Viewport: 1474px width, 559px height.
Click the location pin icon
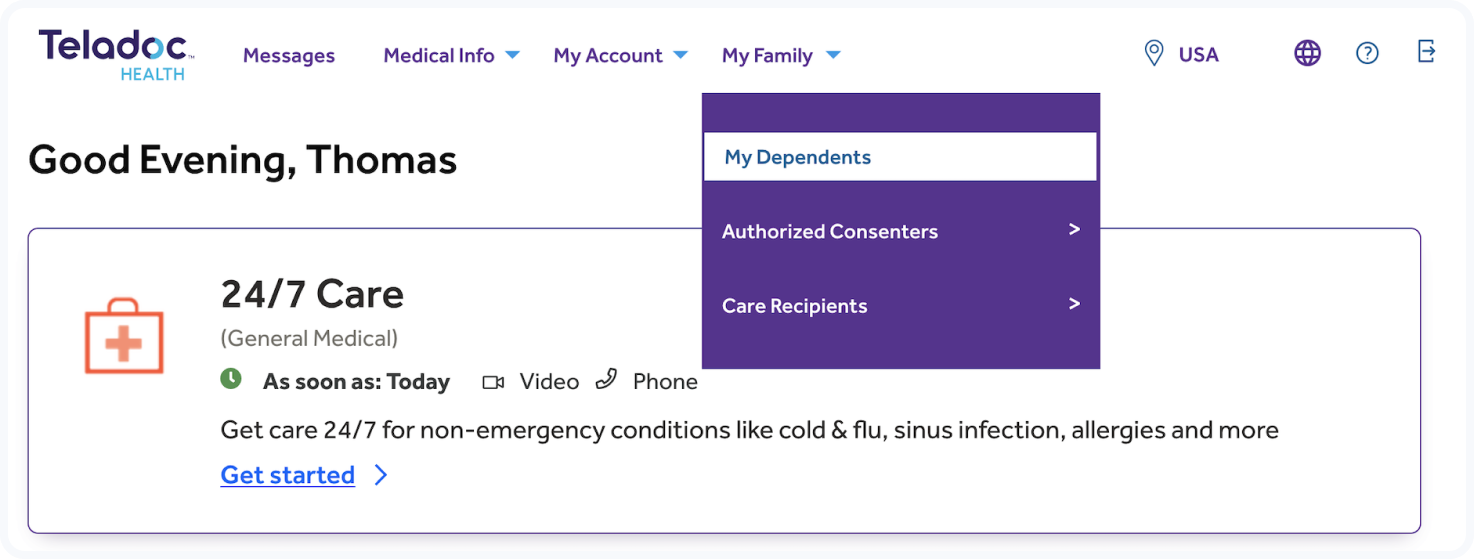(1154, 54)
